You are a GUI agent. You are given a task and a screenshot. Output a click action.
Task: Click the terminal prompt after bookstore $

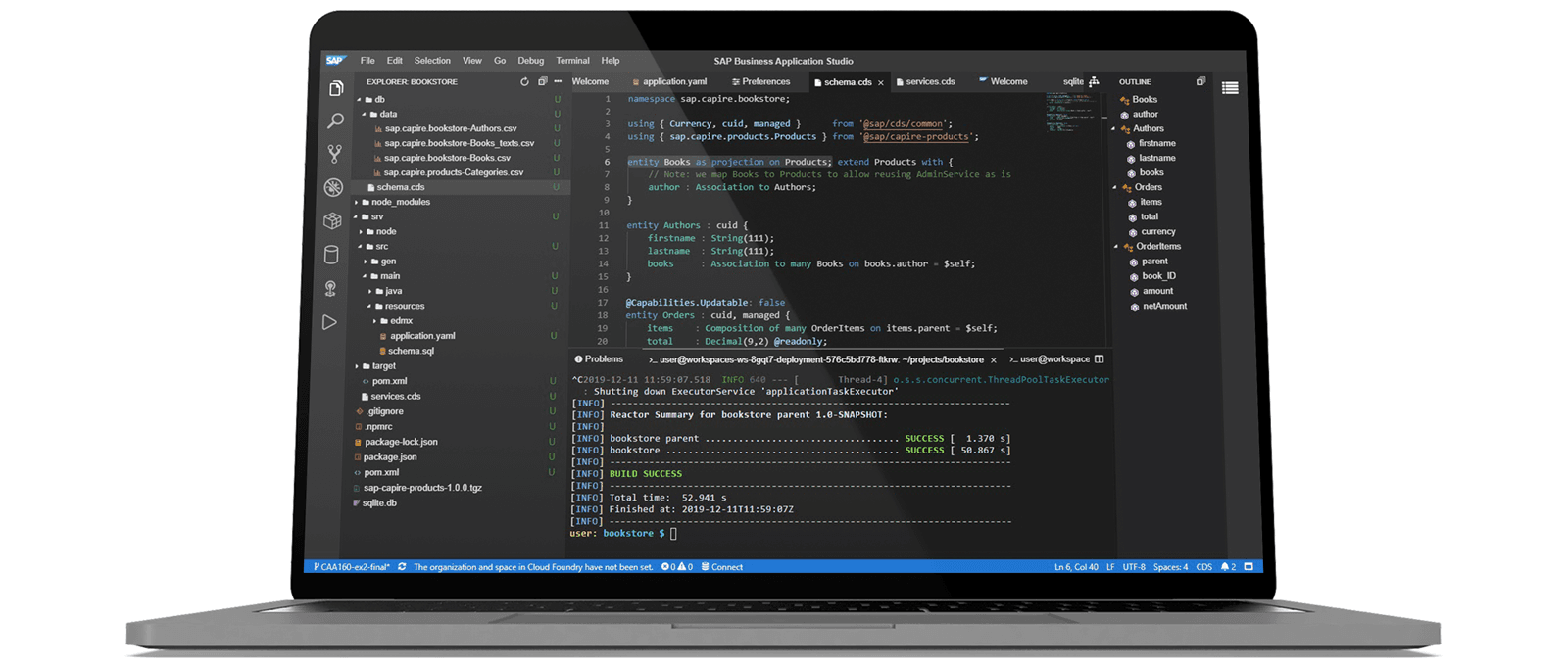[x=673, y=534]
